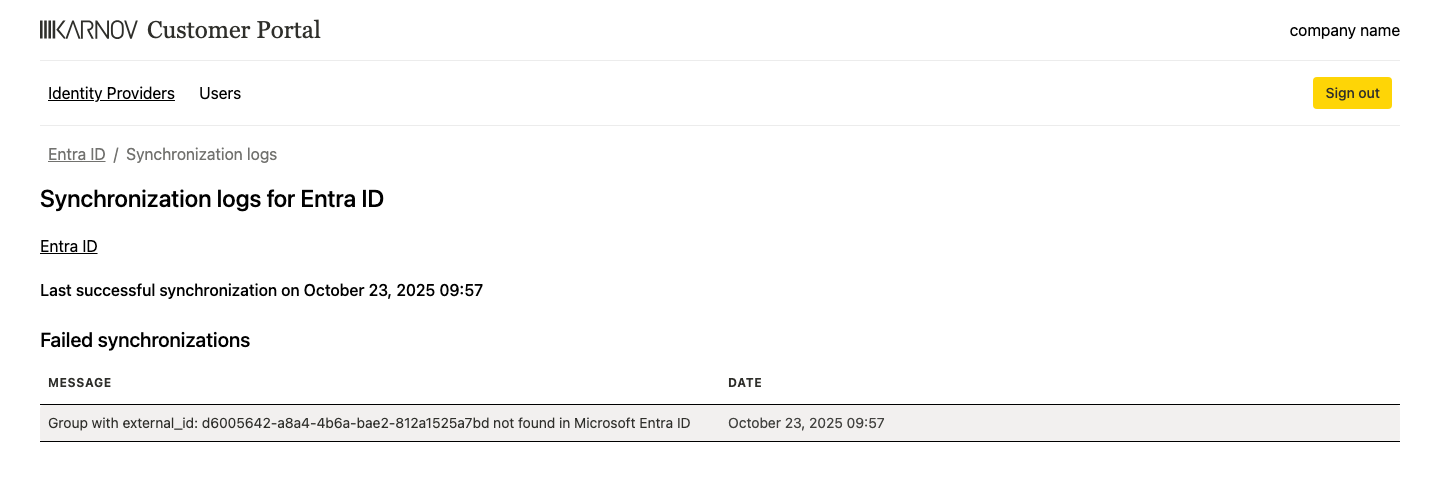Click the timestamp in the last successful synchronization line
Screen dimensions: 1440x481
pyautogui.click(x=394, y=291)
